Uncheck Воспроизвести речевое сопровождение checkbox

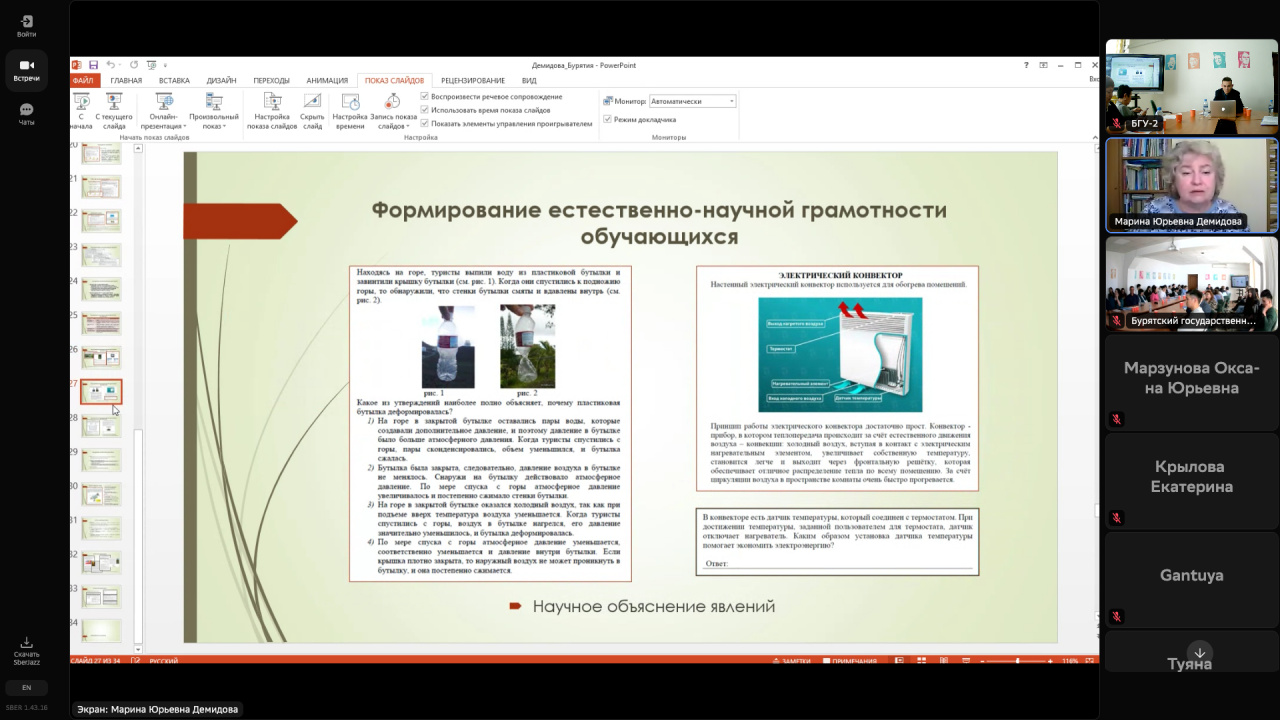click(x=425, y=97)
